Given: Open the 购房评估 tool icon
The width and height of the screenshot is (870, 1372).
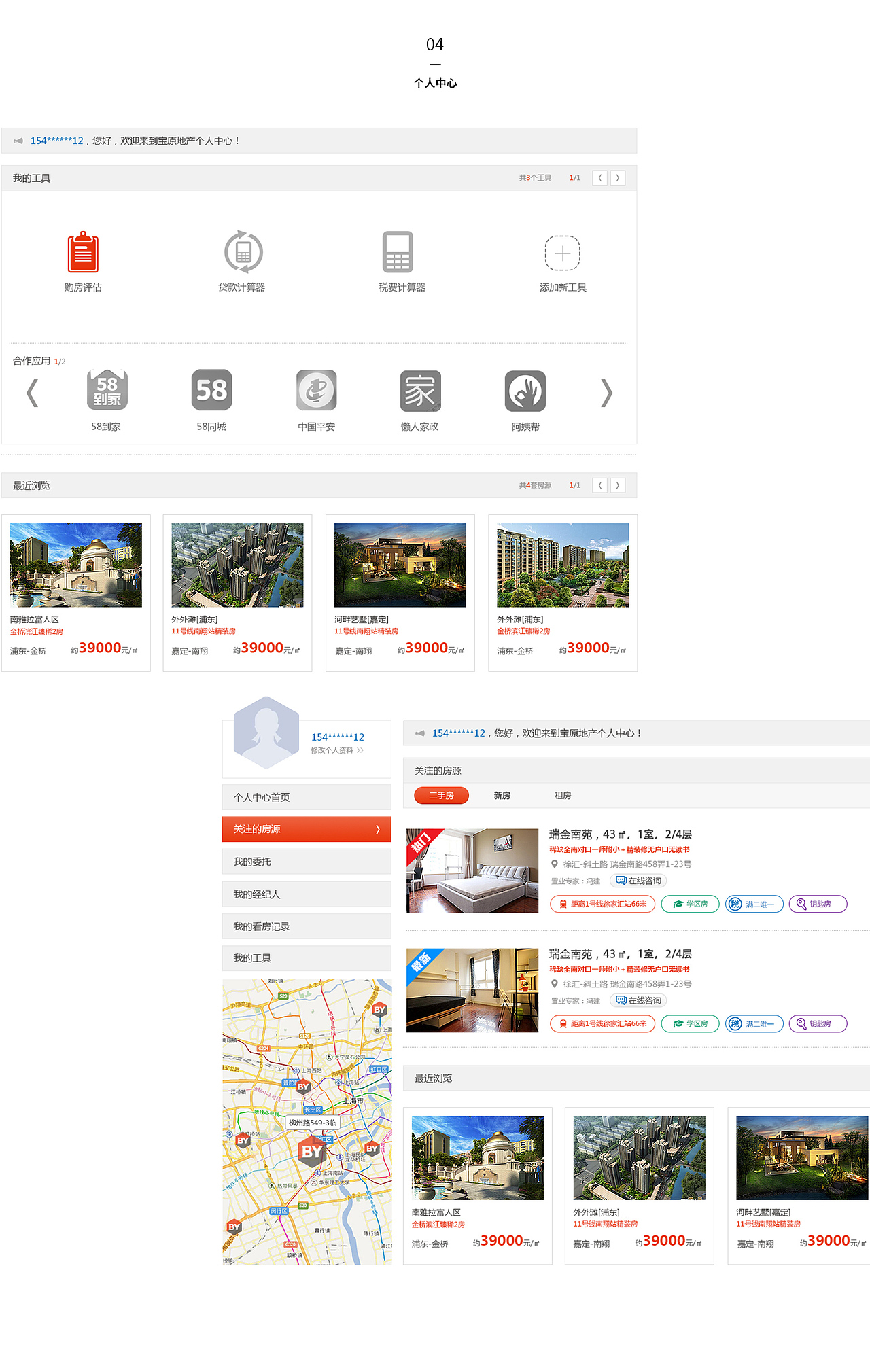Looking at the screenshot, I should tap(83, 252).
